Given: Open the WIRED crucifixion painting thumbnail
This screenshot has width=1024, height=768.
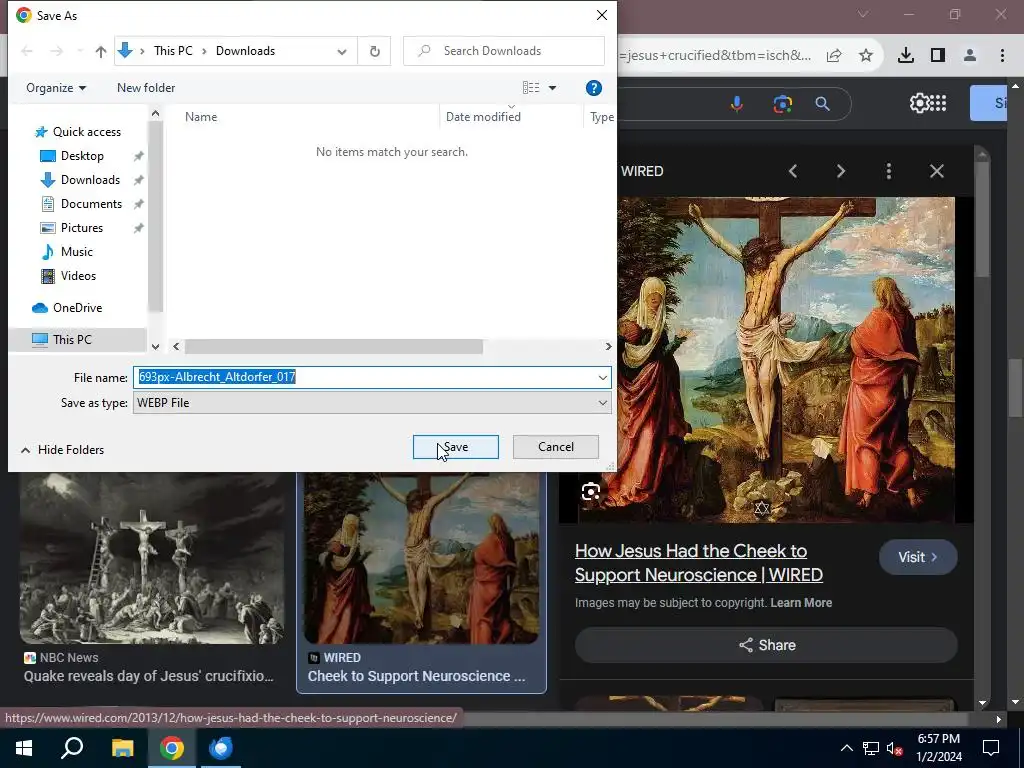Looking at the screenshot, I should tap(421, 558).
